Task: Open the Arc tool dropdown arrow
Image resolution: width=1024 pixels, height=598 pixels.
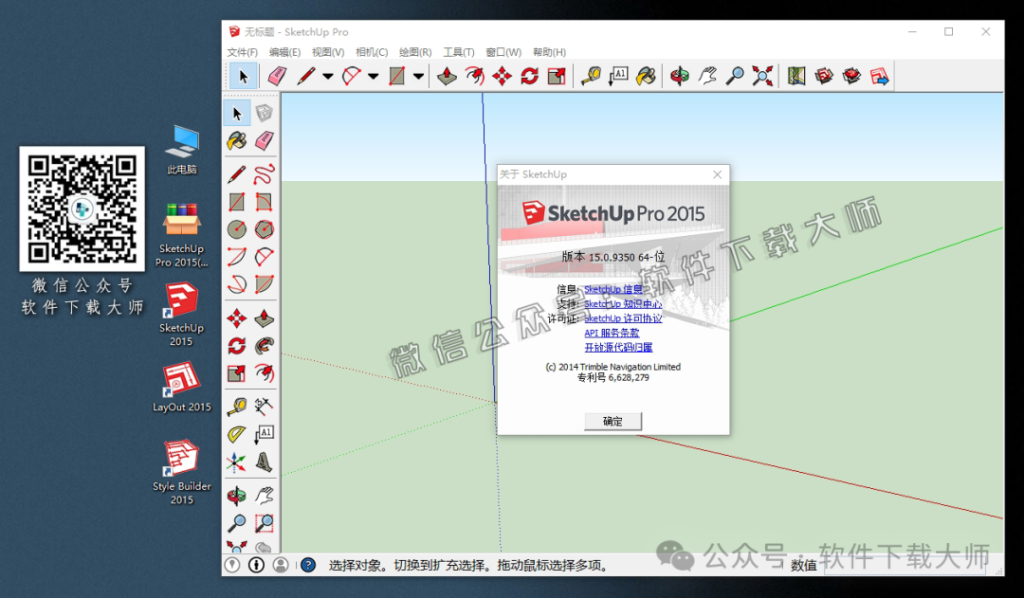Action: click(372, 75)
